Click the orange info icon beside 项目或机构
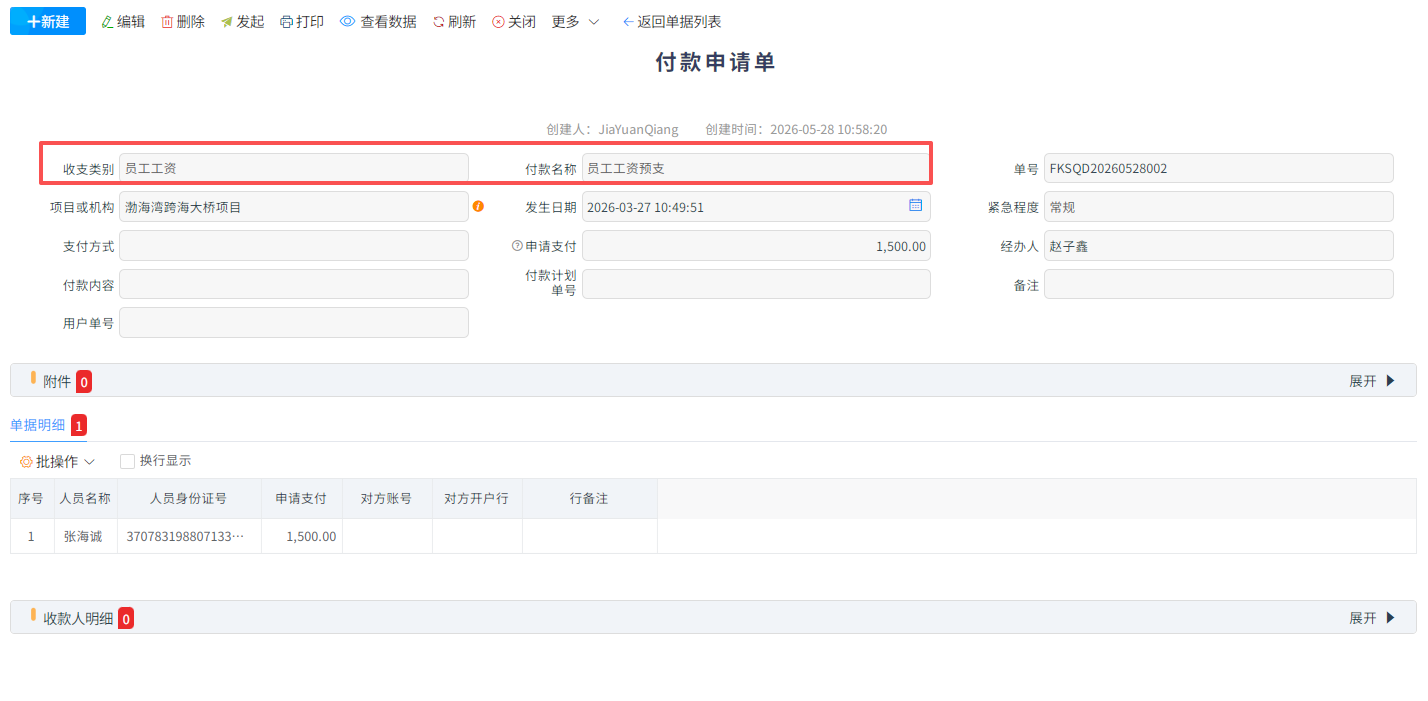The image size is (1428, 701). (x=478, y=206)
